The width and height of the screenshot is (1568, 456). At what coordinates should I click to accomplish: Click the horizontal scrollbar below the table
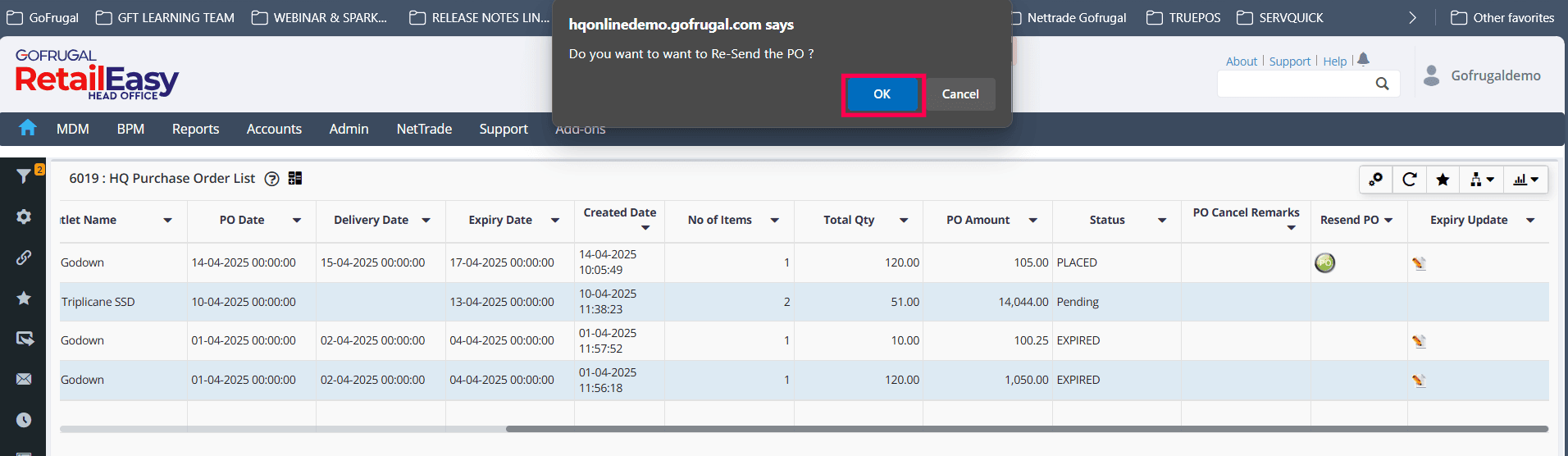pos(1025,429)
